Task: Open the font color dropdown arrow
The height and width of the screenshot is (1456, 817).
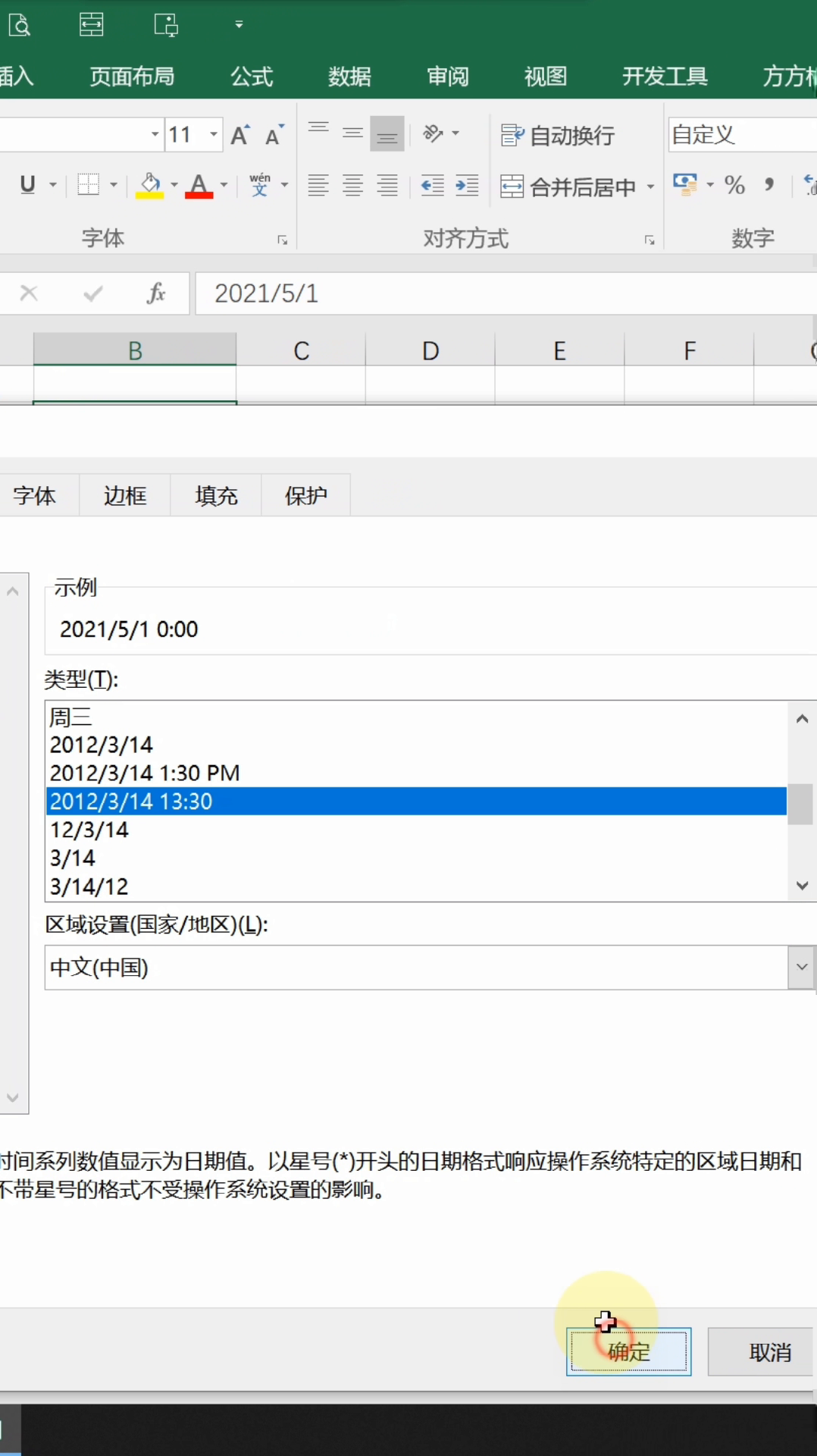Action: pos(224,184)
